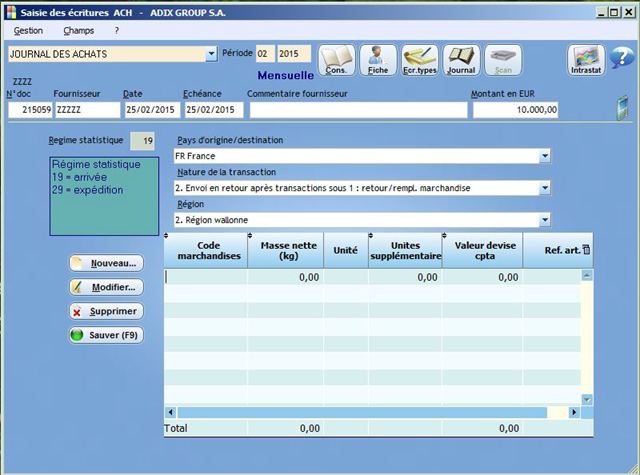The image size is (640, 475).
Task: Click the Mensuelle label
Action: 286,75
